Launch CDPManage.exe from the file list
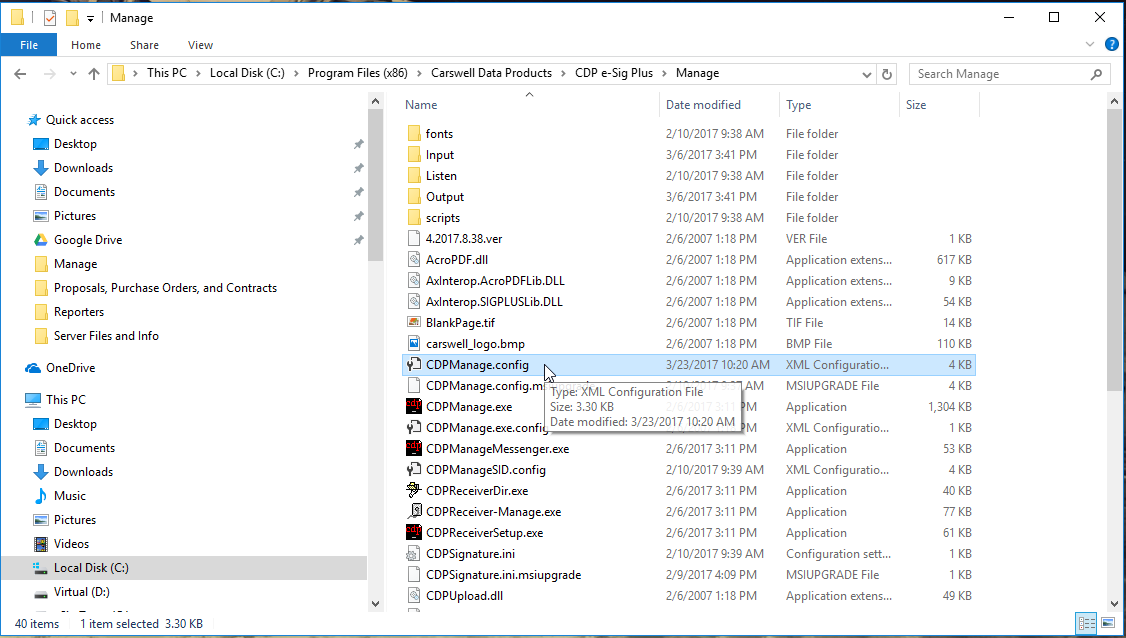 tap(468, 406)
